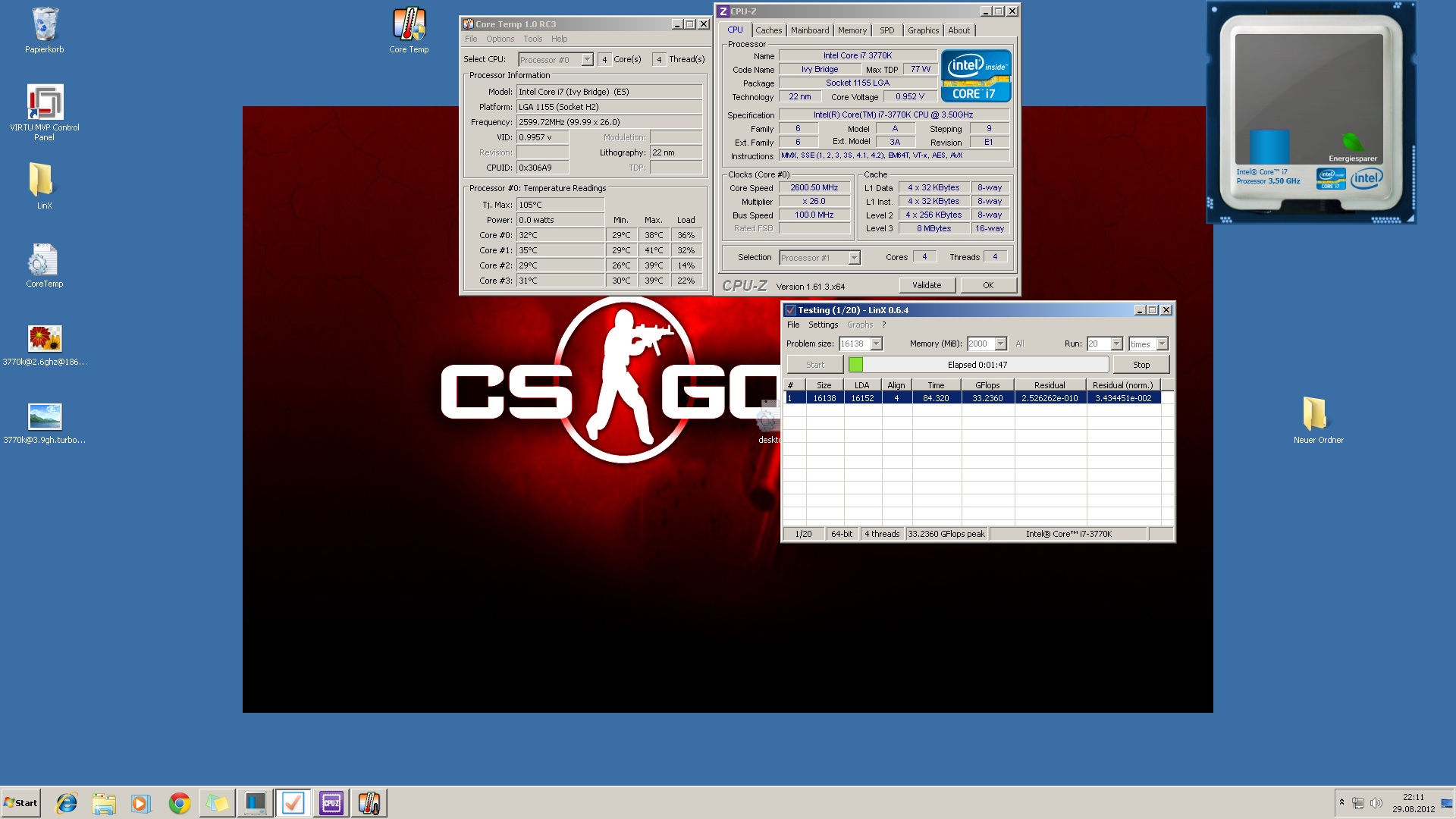The width and height of the screenshot is (1456, 819).
Task: Click the LinX checkmark taskbar button
Action: click(293, 803)
